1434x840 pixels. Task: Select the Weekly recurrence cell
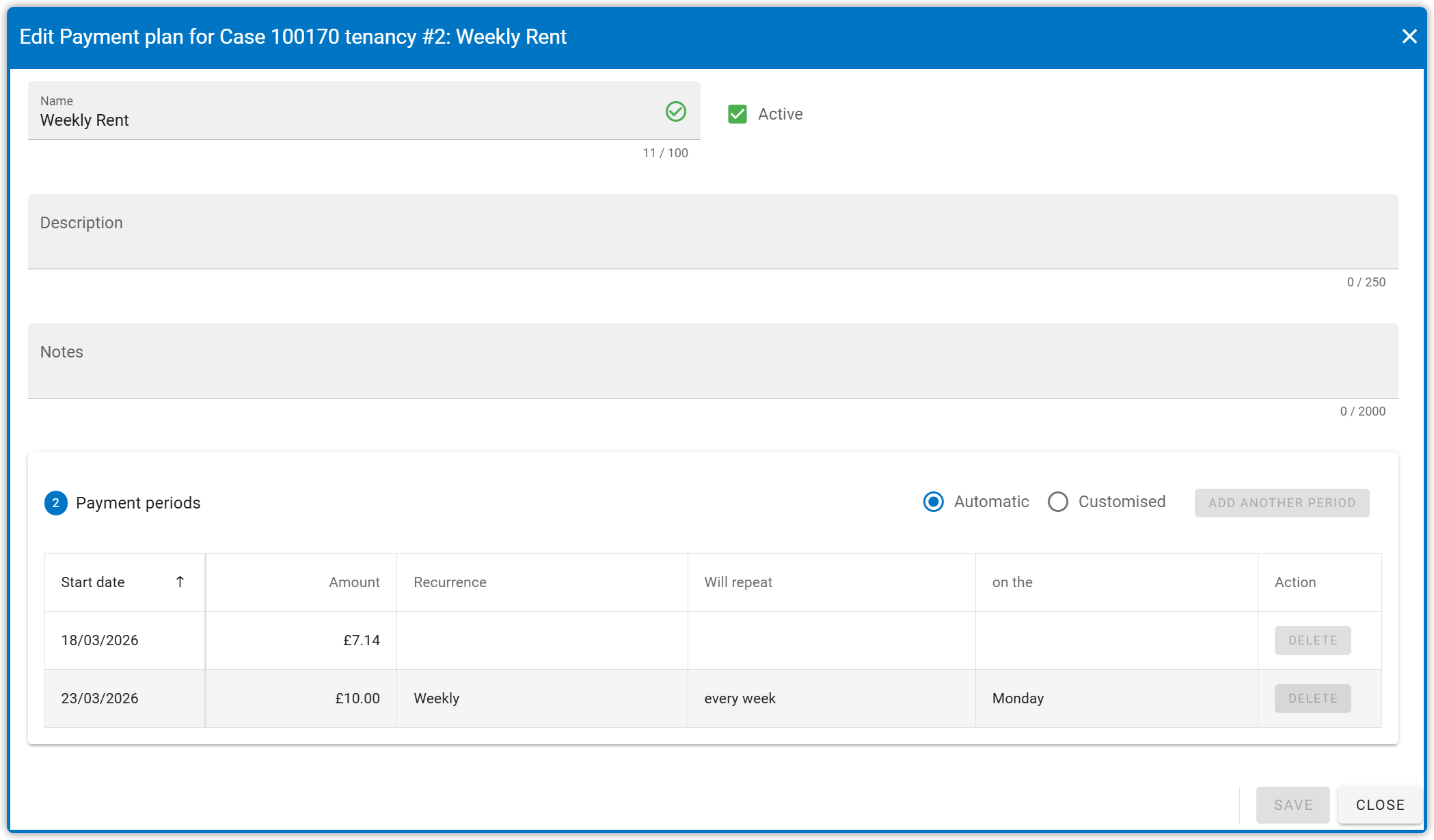click(x=437, y=699)
